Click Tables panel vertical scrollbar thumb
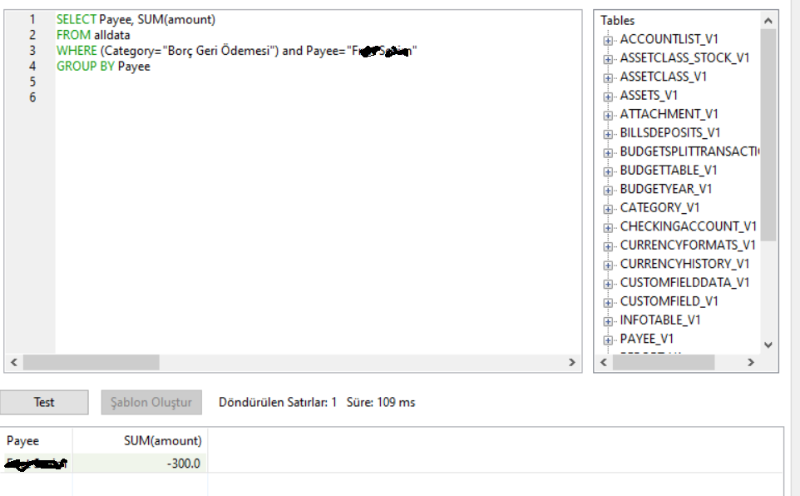Viewport: 800px width, 496px height. 768,135
